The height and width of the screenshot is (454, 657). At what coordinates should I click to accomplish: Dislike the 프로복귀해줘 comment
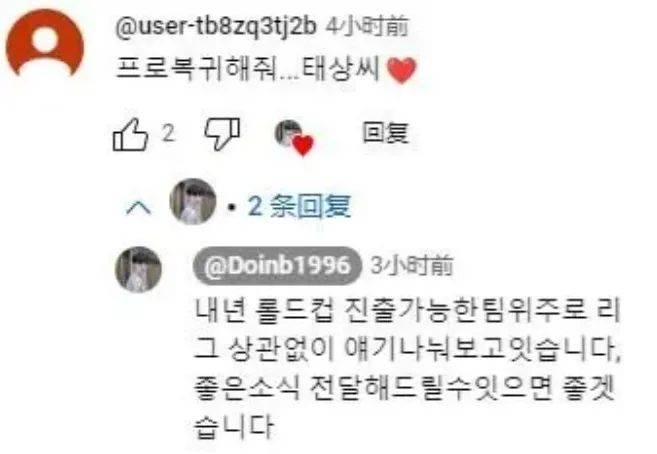click(x=222, y=134)
